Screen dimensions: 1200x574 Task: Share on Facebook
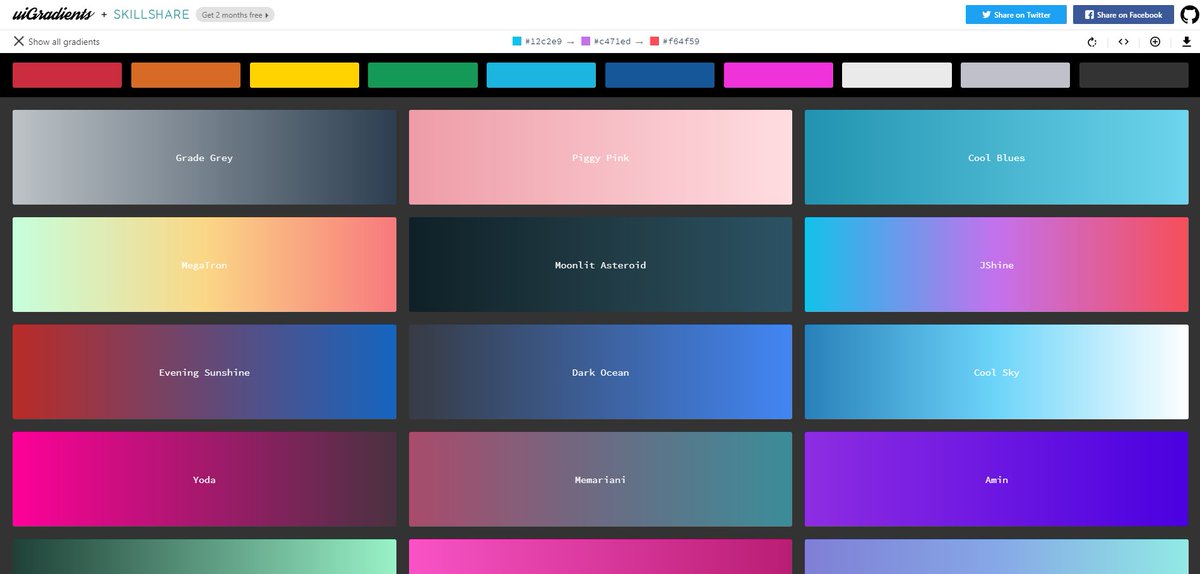click(1123, 15)
